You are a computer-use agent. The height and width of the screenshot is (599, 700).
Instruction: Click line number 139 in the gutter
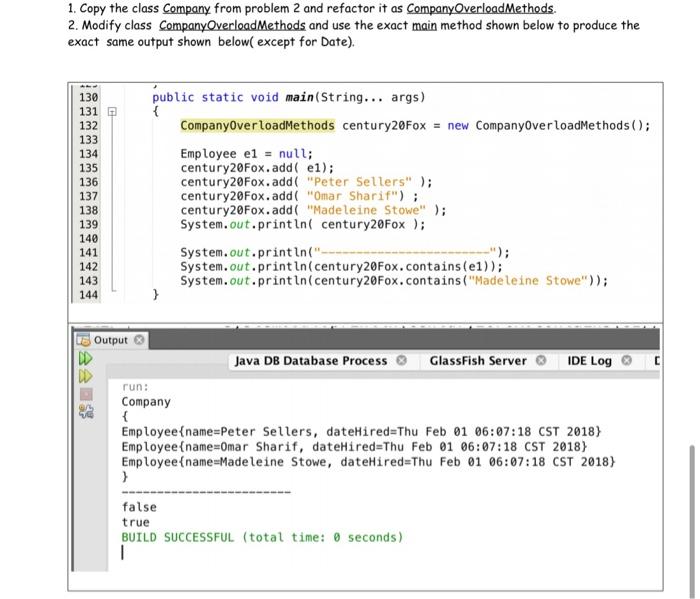88,225
